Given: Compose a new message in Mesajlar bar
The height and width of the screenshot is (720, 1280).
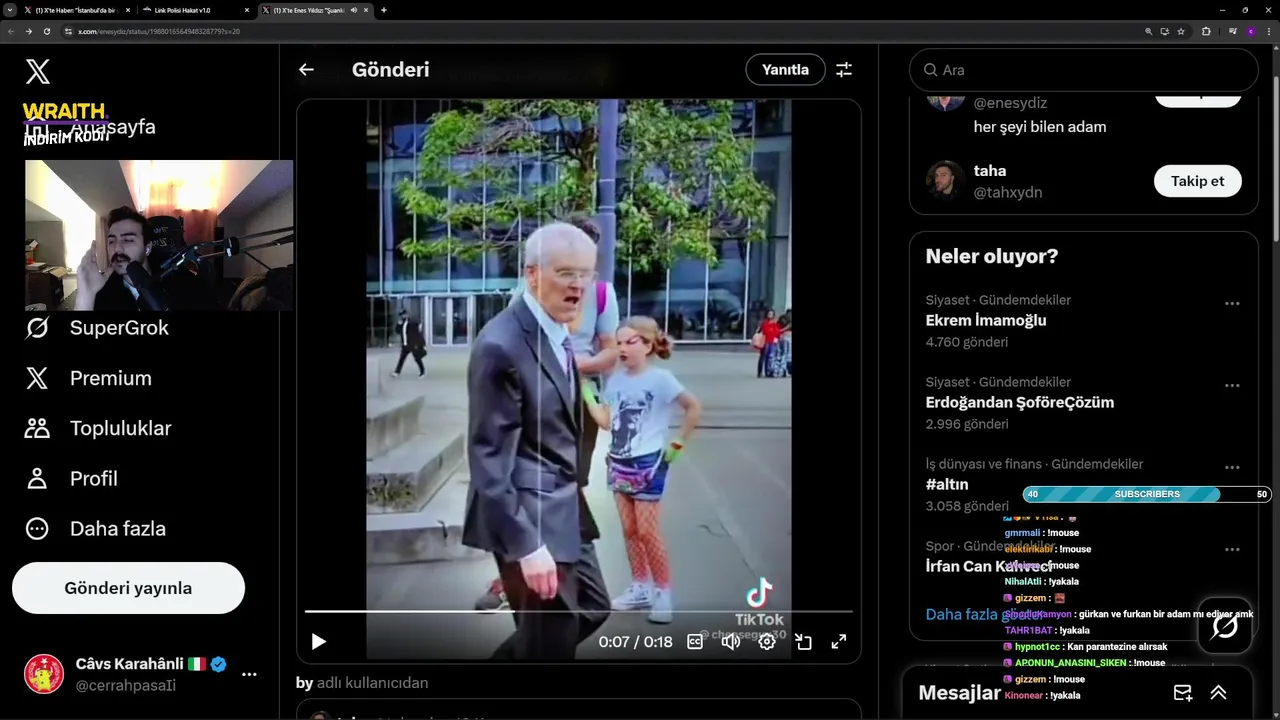Looking at the screenshot, I should (x=1182, y=693).
